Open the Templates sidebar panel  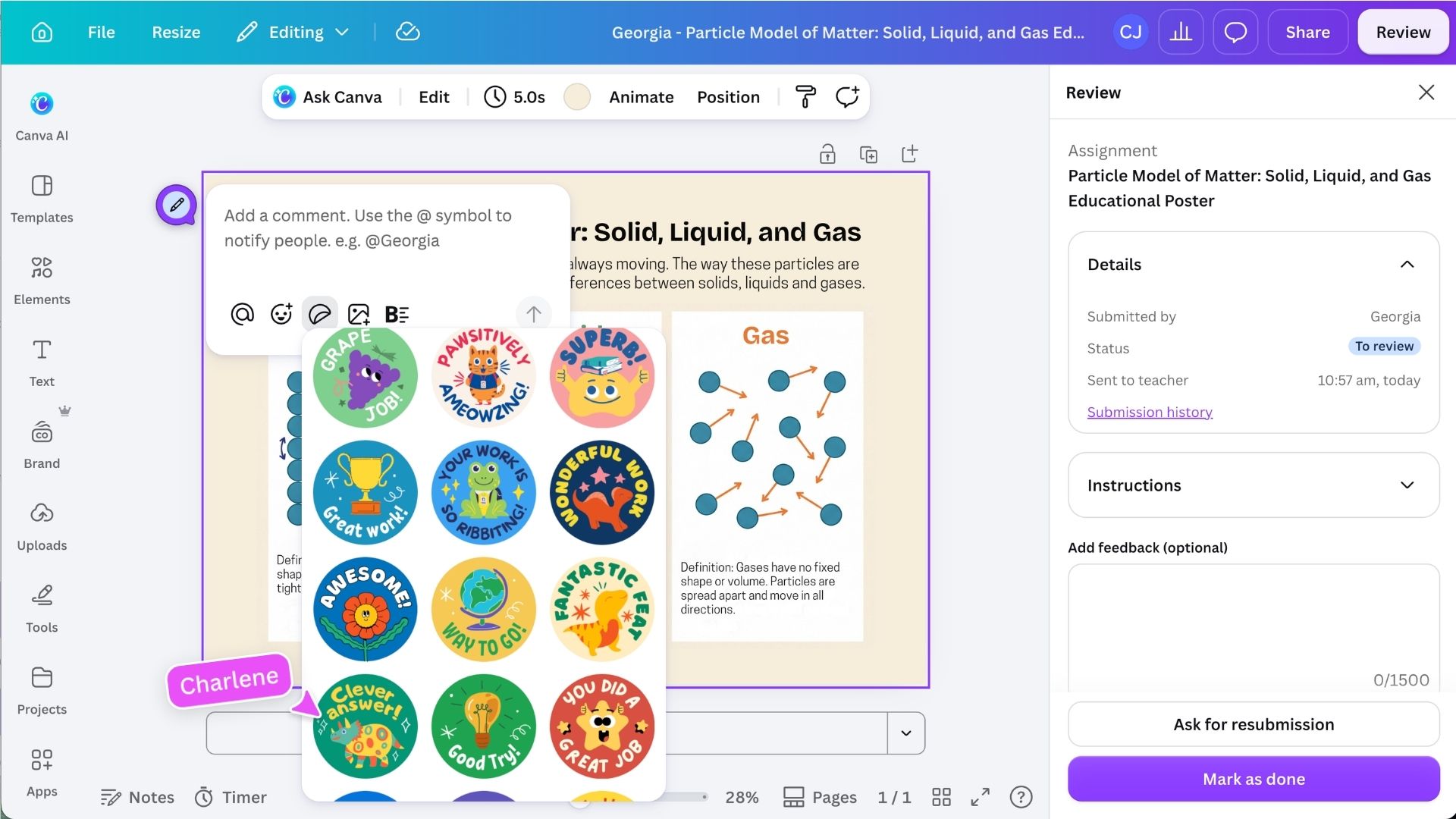coord(42,199)
